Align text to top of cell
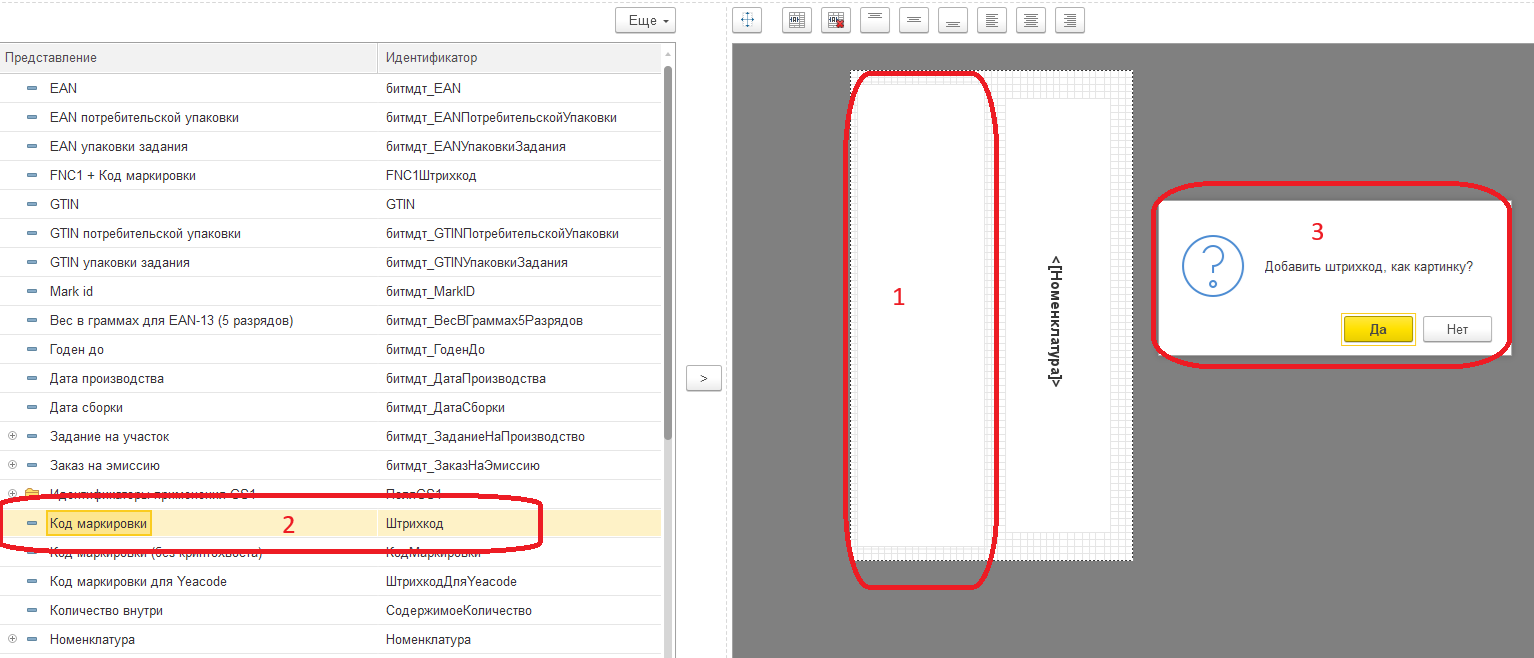Image resolution: width=1534 pixels, height=658 pixels. [x=875, y=20]
